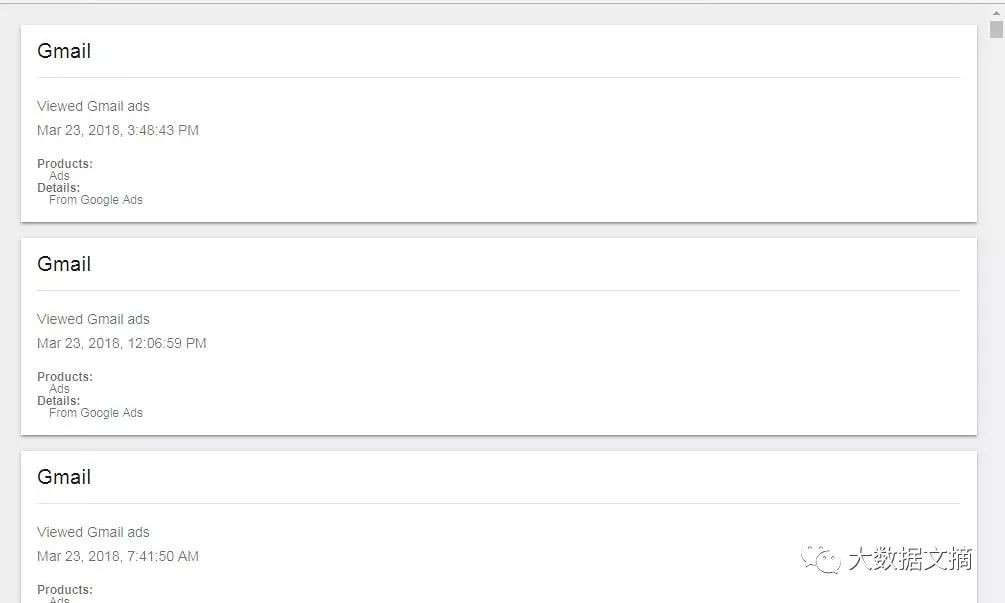Select the 3:48:43 PM timestamp text

(118, 130)
